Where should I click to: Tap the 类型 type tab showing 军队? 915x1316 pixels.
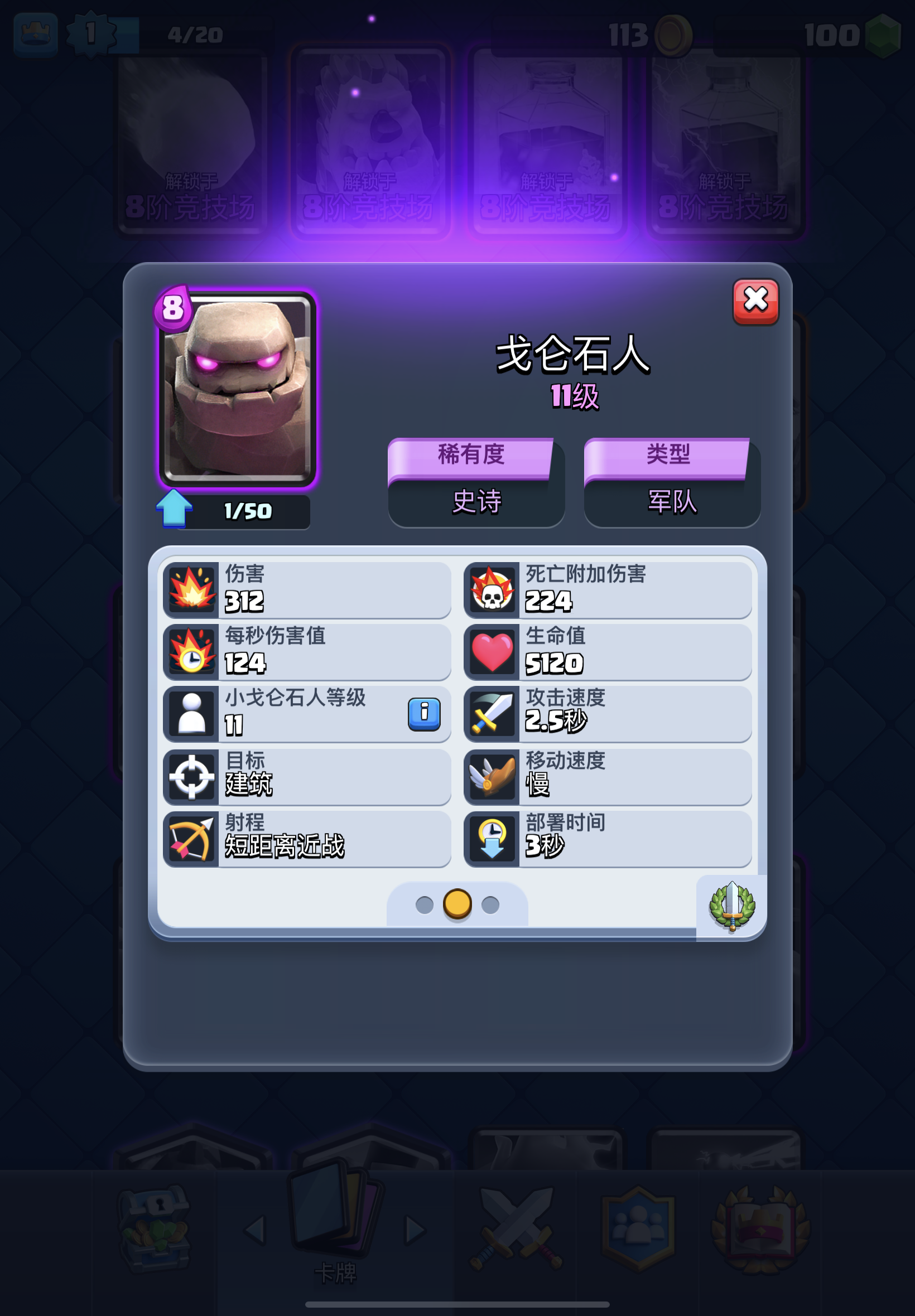[x=672, y=482]
